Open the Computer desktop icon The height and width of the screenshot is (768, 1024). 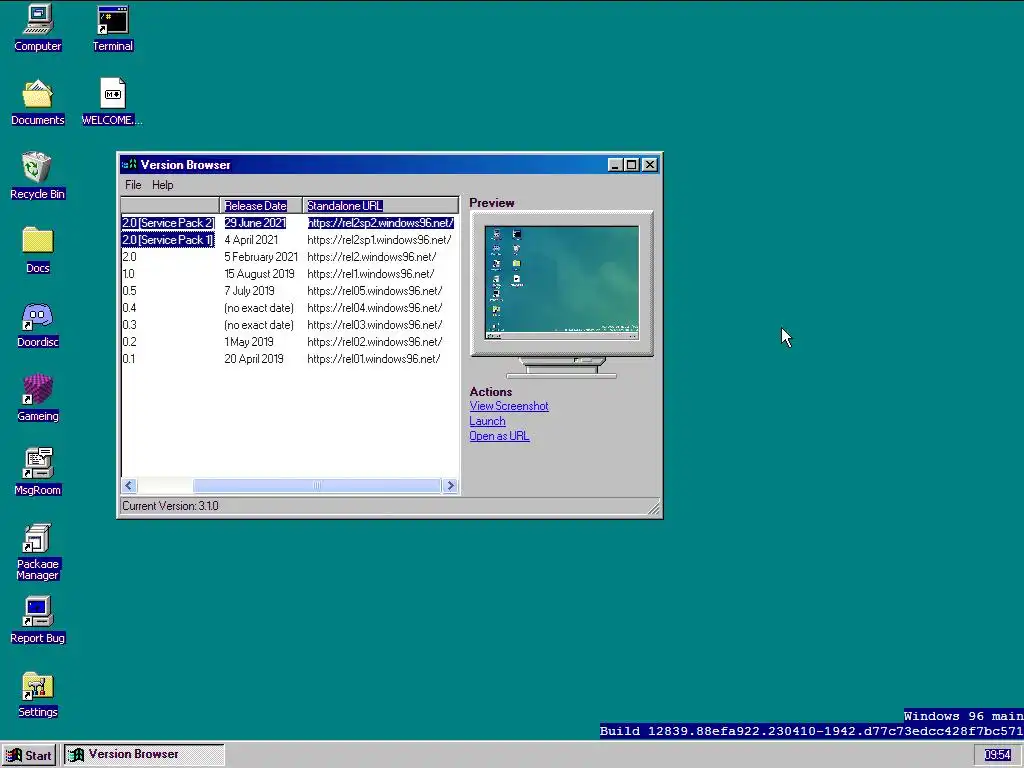point(38,28)
